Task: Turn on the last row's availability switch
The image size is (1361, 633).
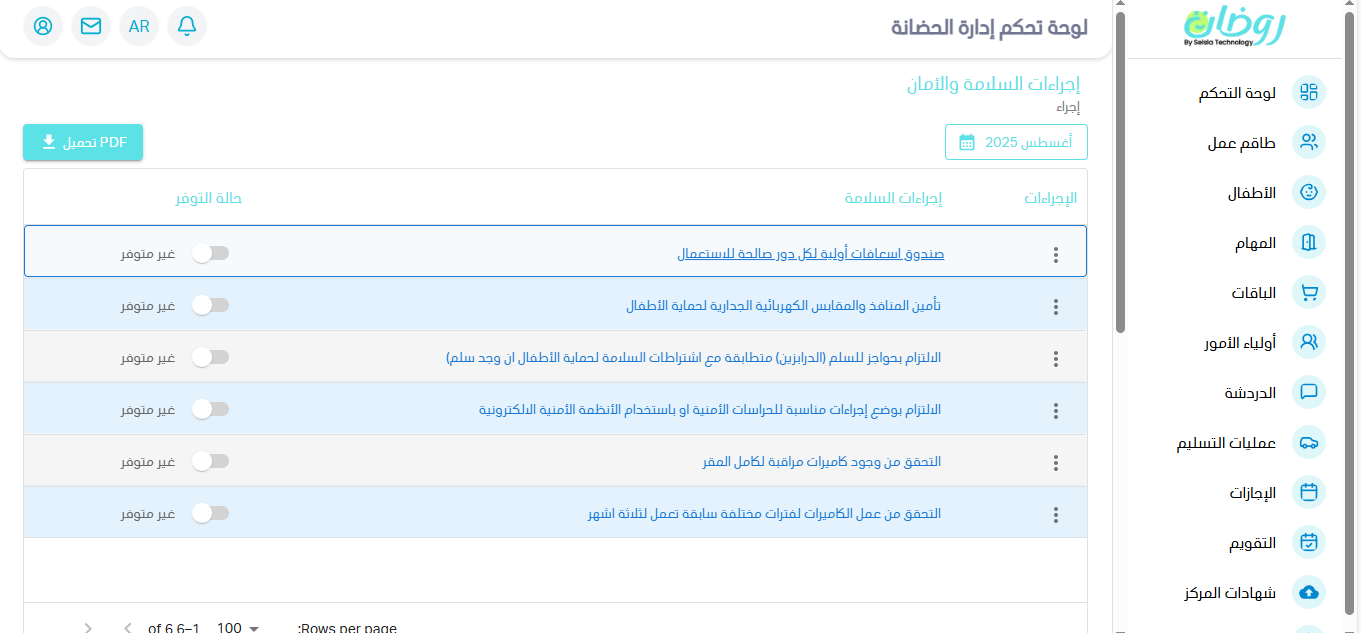Action: (x=211, y=513)
